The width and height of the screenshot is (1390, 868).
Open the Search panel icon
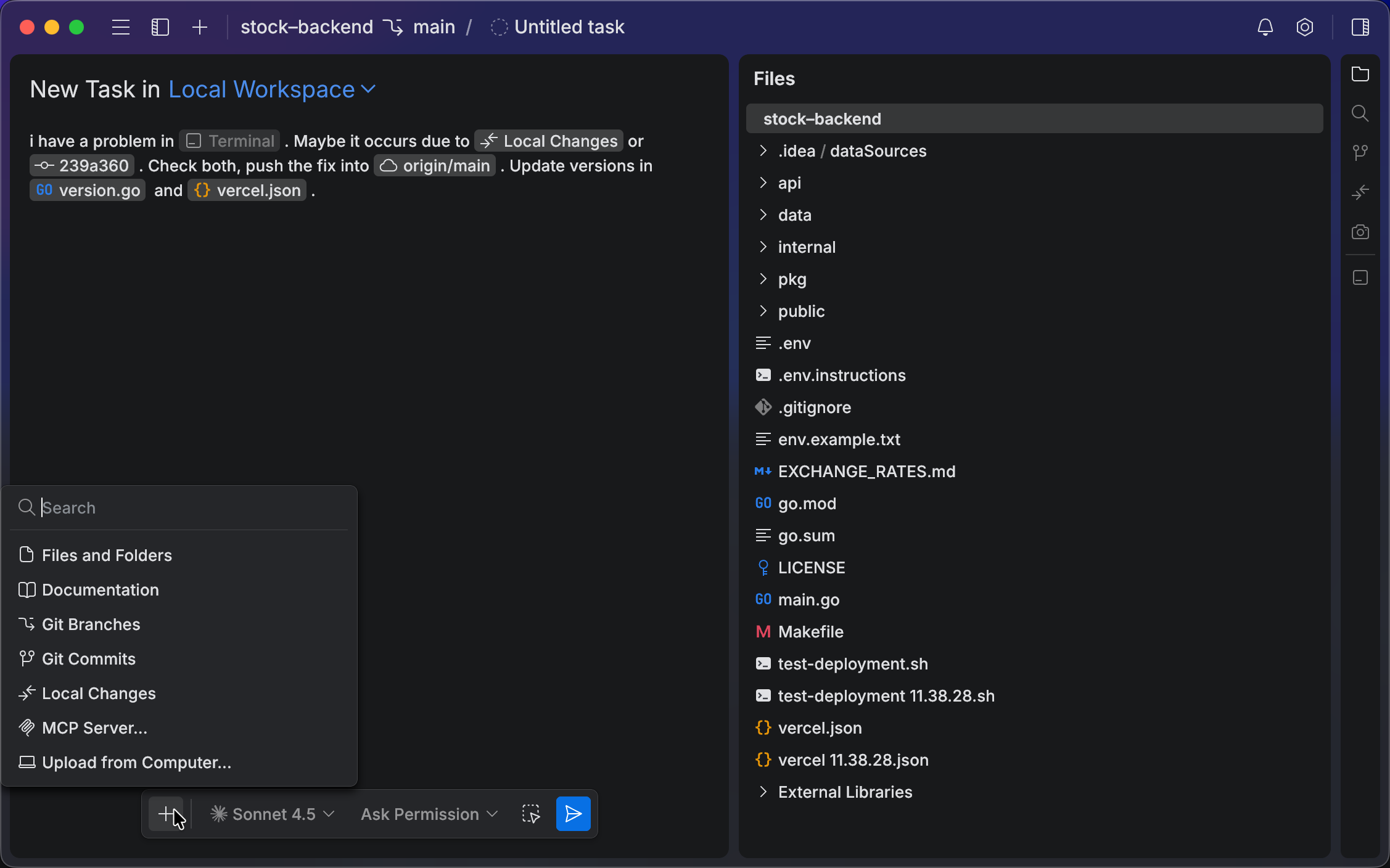(1360, 113)
